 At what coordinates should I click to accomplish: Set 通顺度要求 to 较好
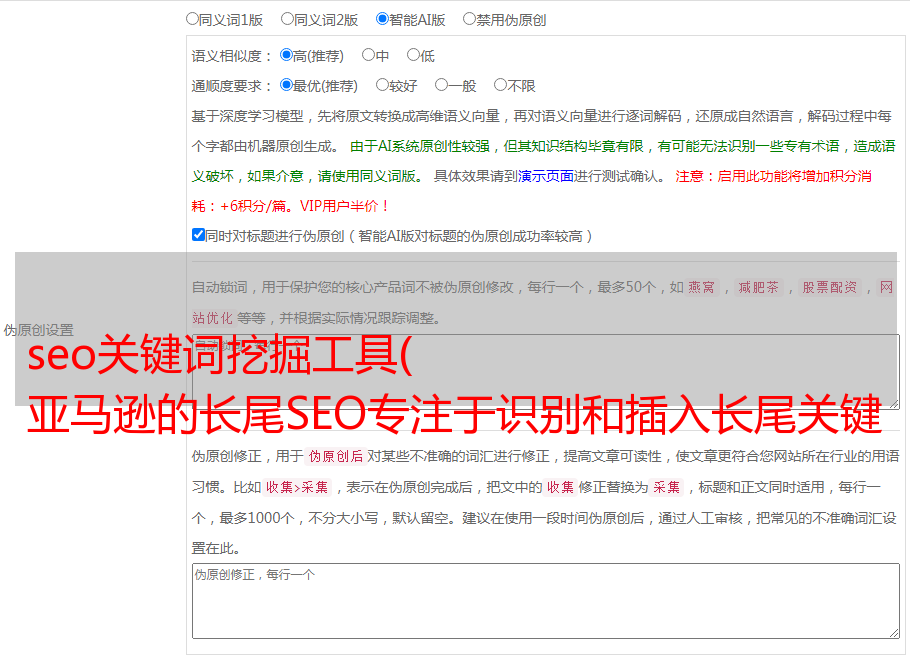point(382,85)
